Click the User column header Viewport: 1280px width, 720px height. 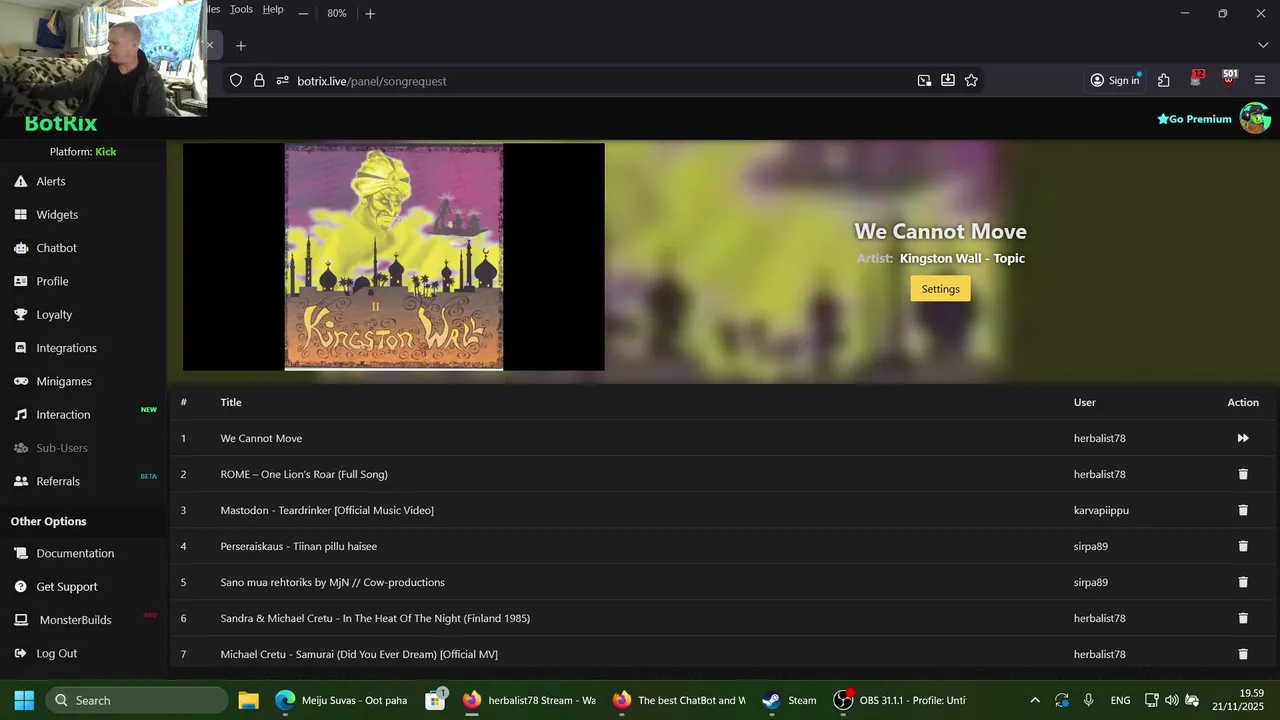point(1085,402)
